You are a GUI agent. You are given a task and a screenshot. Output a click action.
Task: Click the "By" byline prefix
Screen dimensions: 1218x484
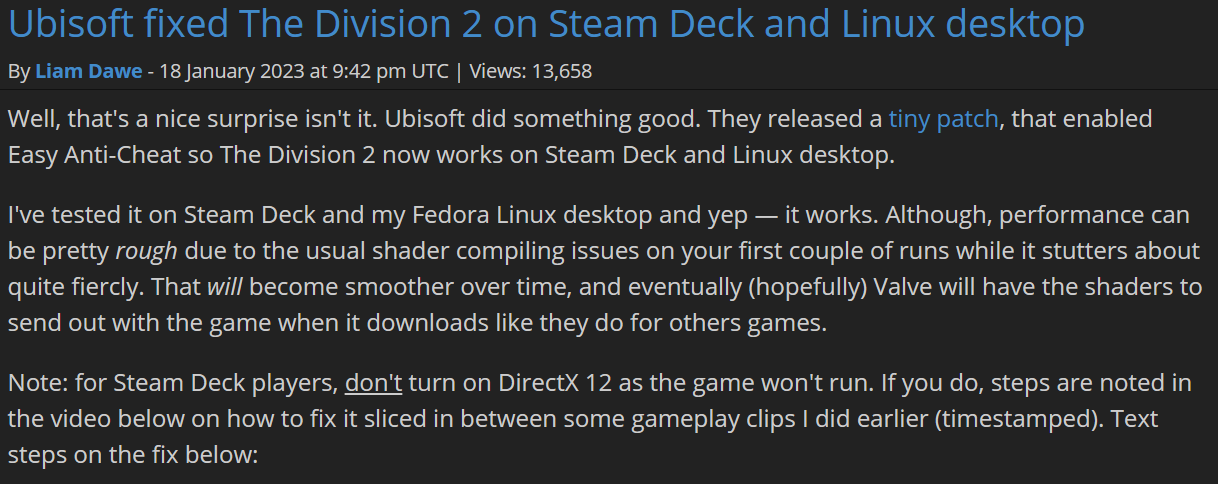[19, 71]
